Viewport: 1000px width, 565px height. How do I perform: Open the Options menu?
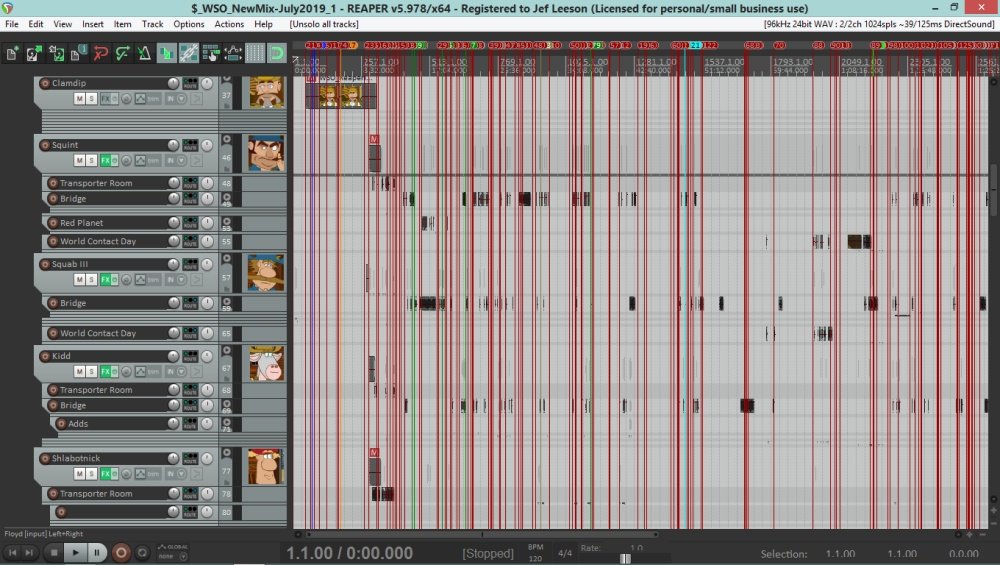point(189,24)
